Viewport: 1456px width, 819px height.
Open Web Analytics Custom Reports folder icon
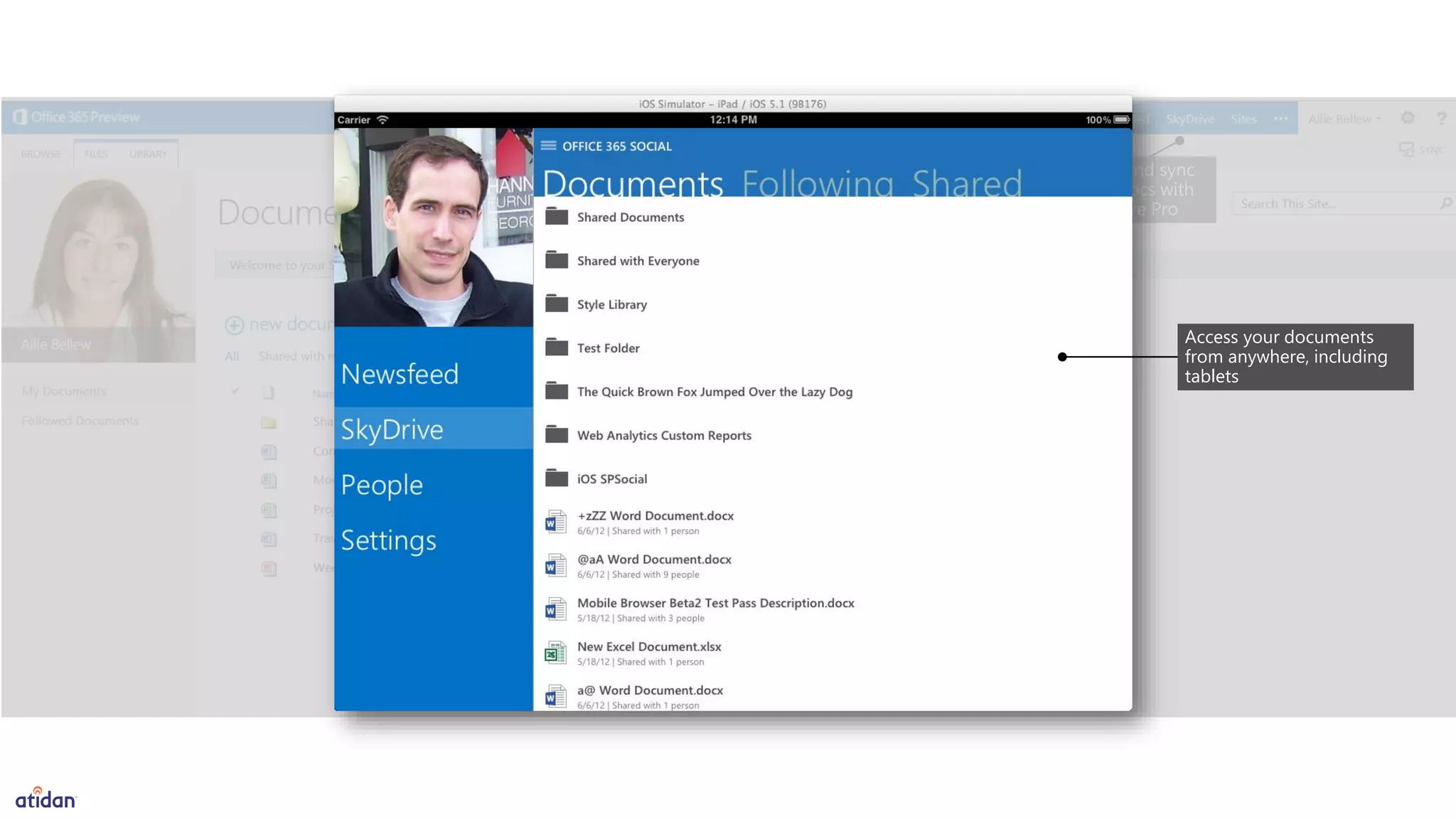click(x=557, y=434)
